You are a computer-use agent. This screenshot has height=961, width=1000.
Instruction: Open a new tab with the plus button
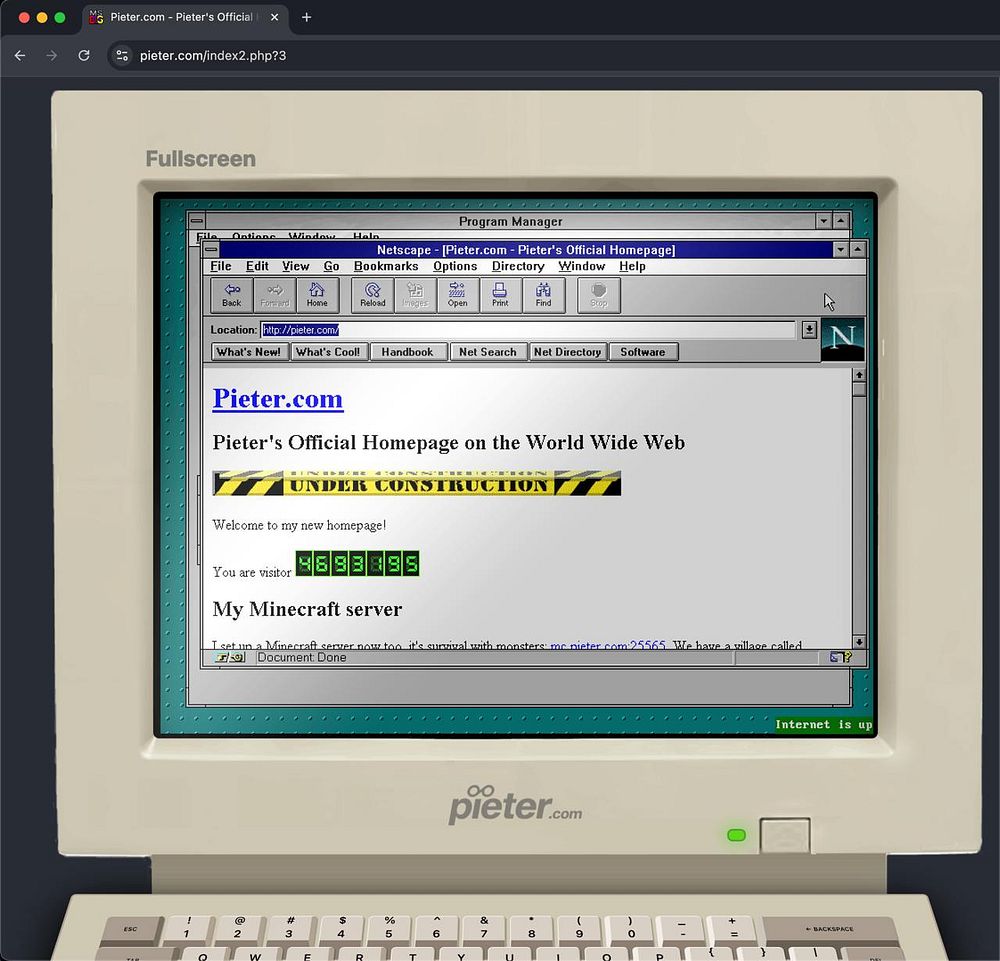click(306, 17)
